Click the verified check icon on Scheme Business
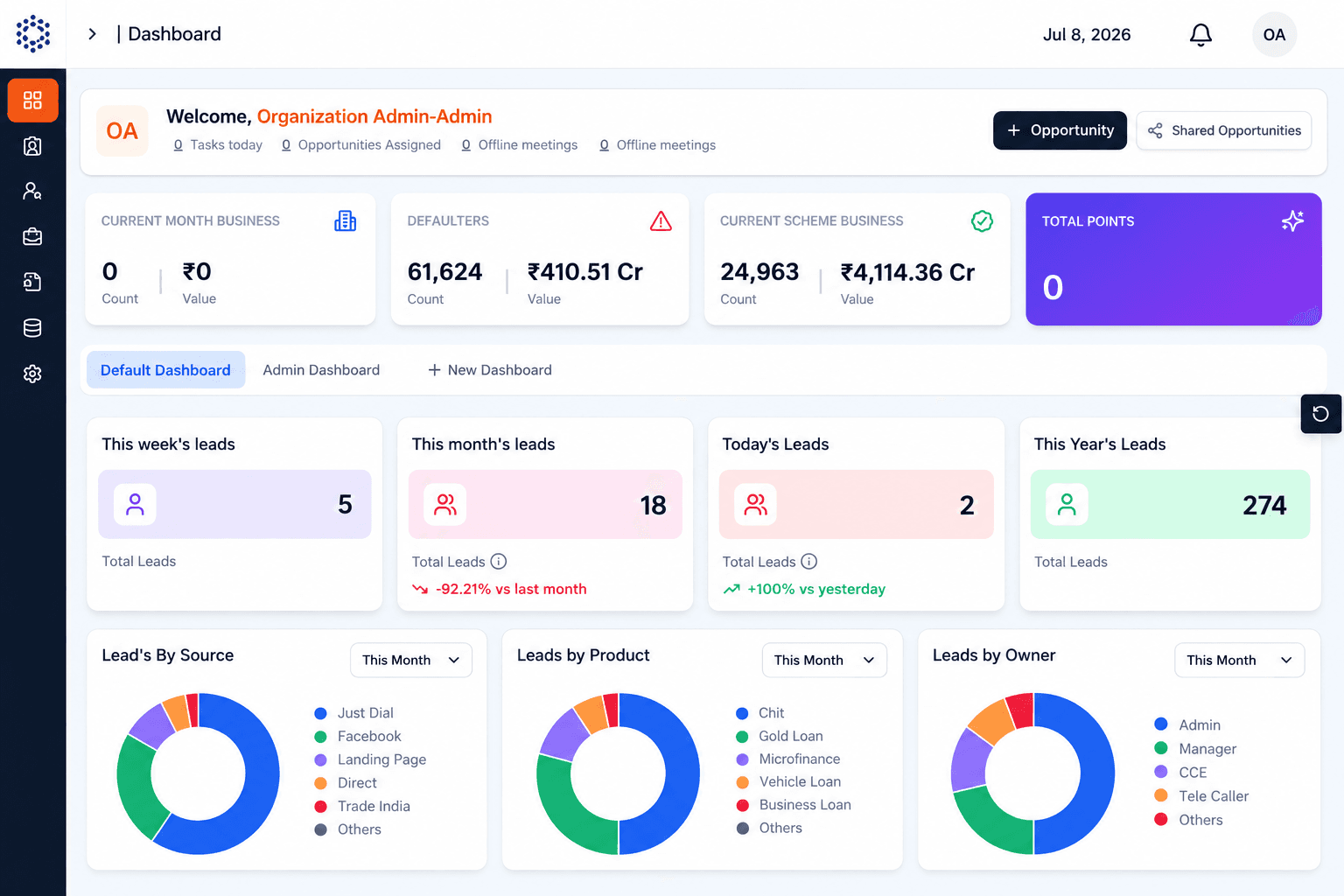 point(982,221)
